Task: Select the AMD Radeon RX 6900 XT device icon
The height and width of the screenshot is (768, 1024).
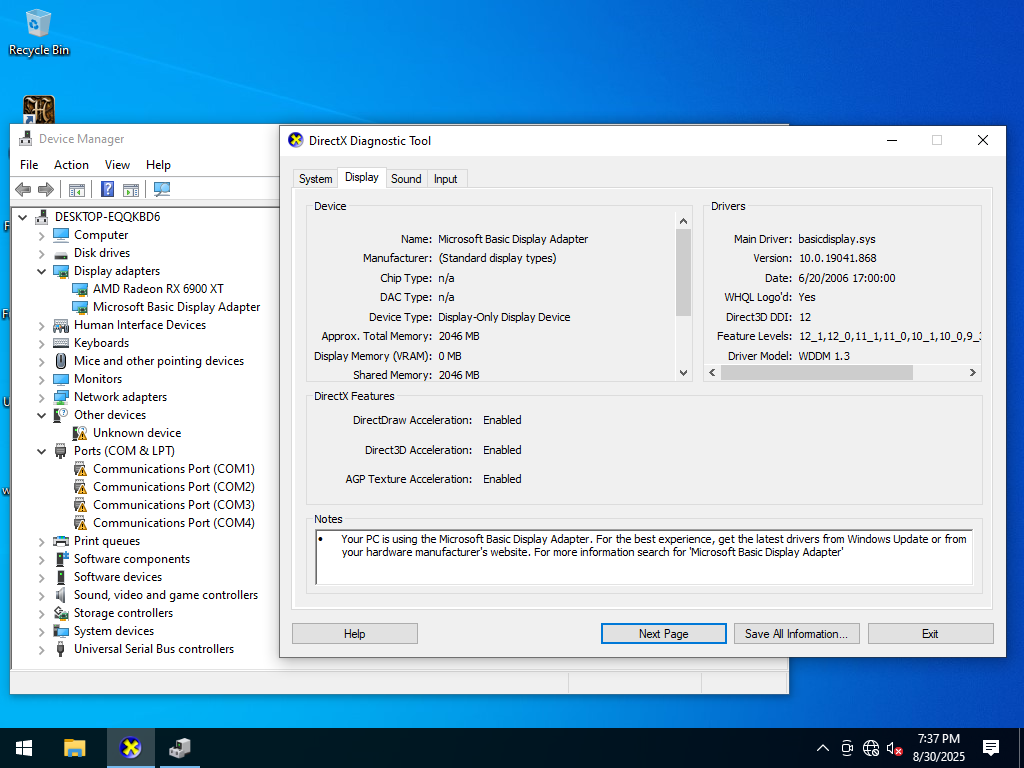Action: (x=80, y=289)
